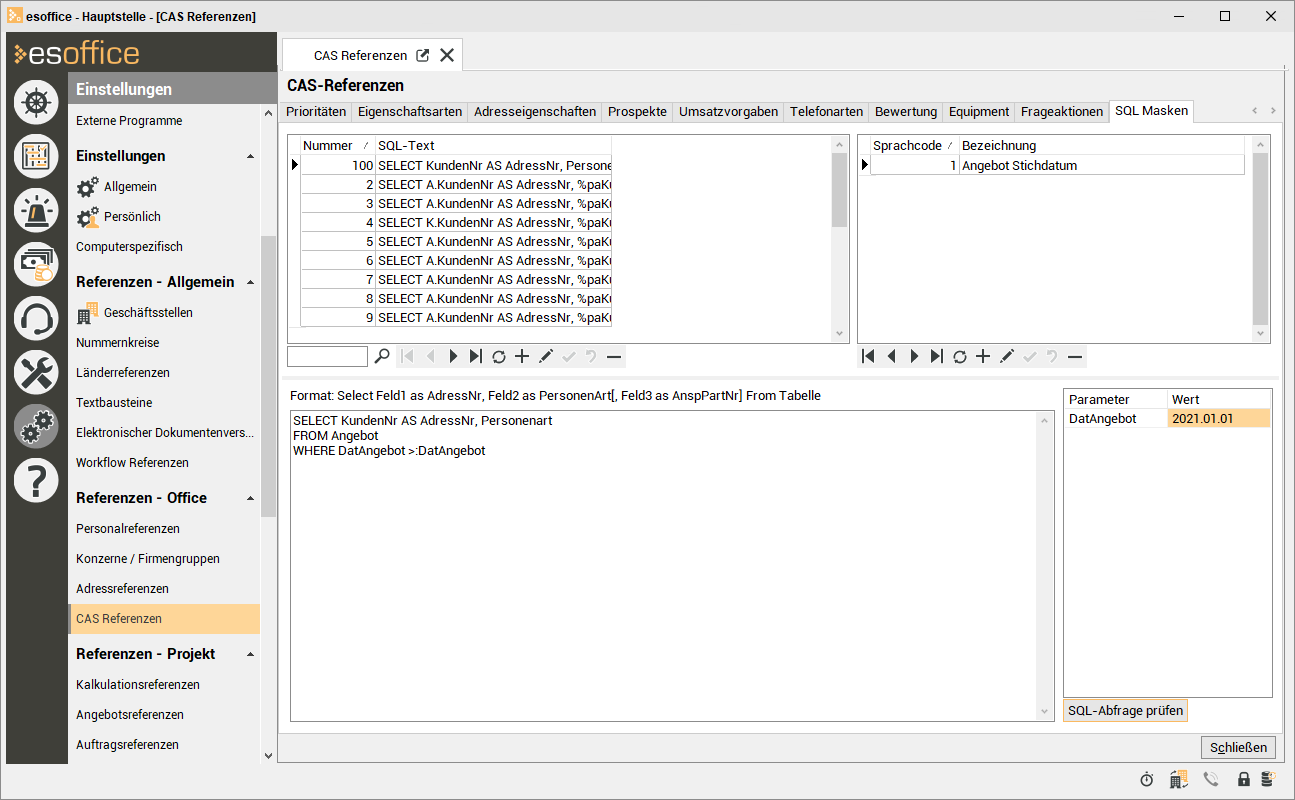
Task: Switch to the Telefonarten tab
Action: coord(826,112)
